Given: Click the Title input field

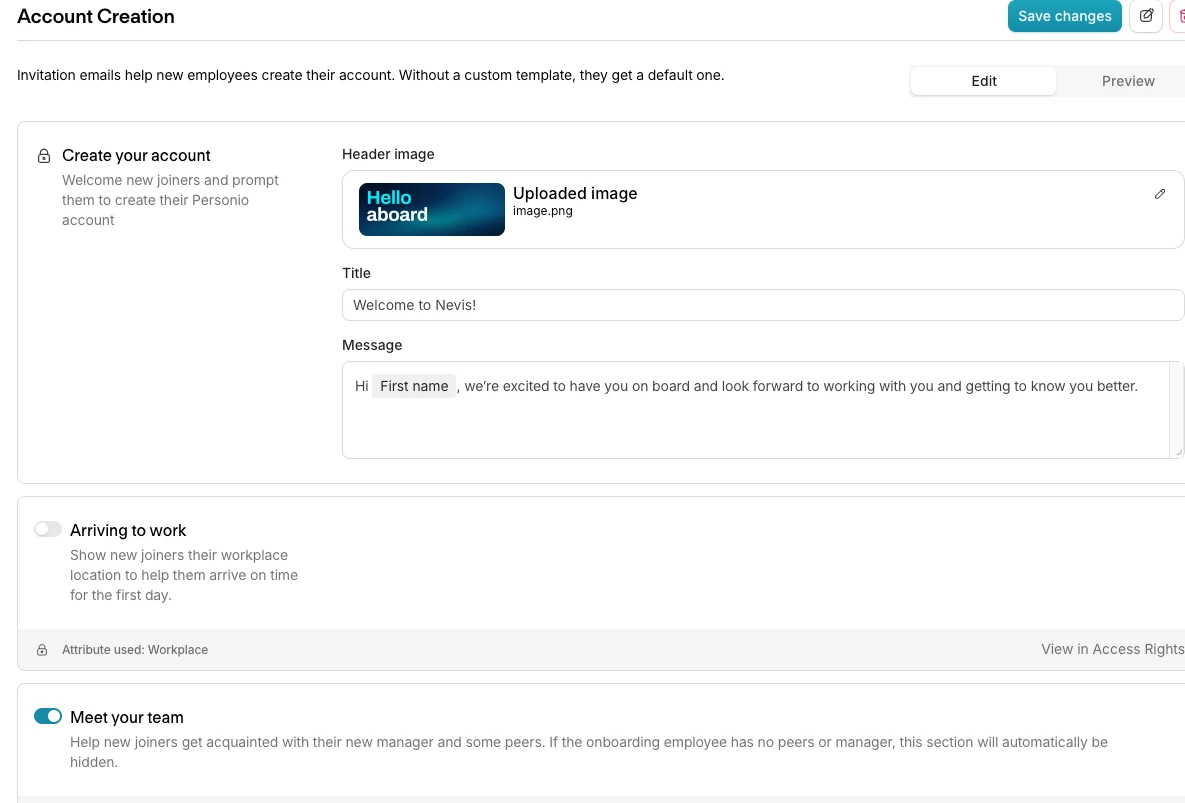Looking at the screenshot, I should coord(762,305).
